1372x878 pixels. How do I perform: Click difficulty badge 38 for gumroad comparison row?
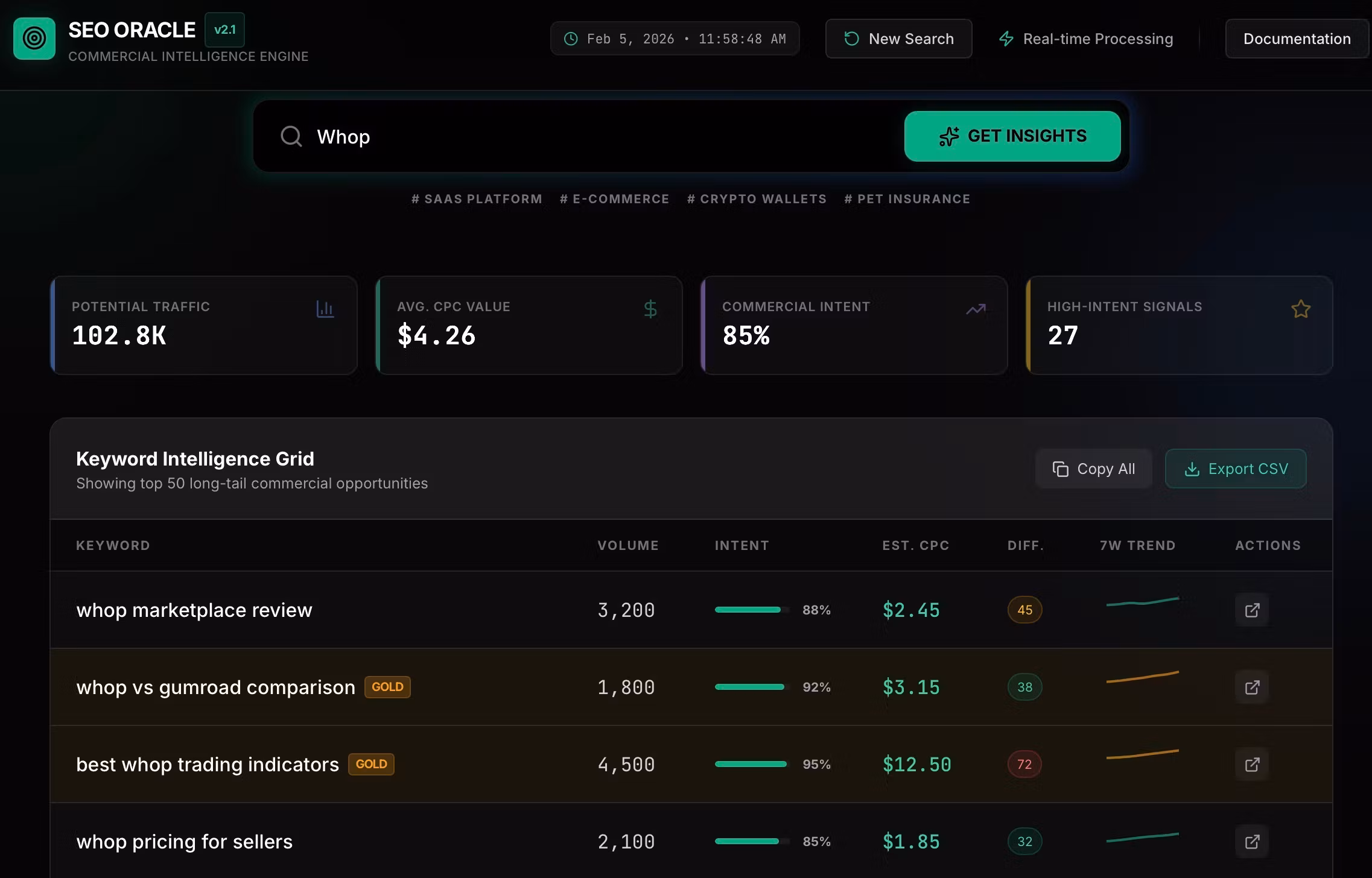click(x=1024, y=687)
